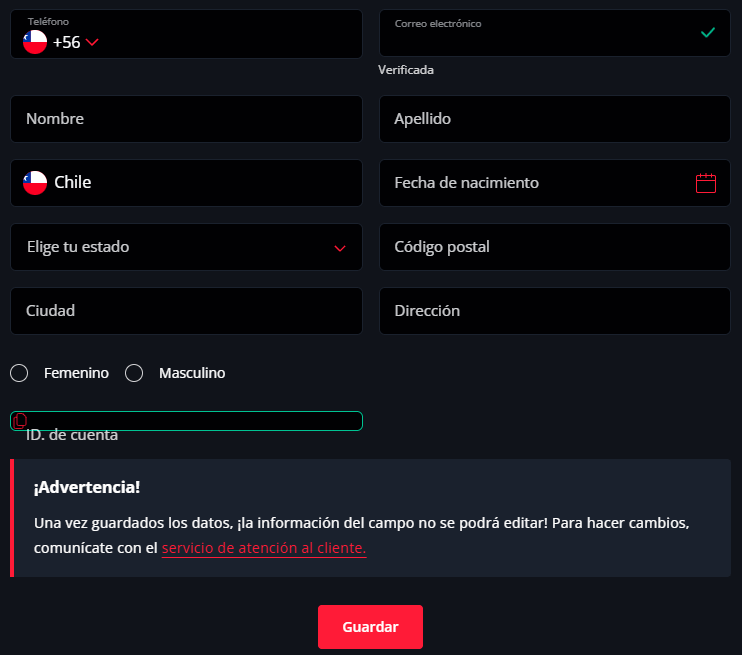Click the Dirección input field

click(x=555, y=311)
